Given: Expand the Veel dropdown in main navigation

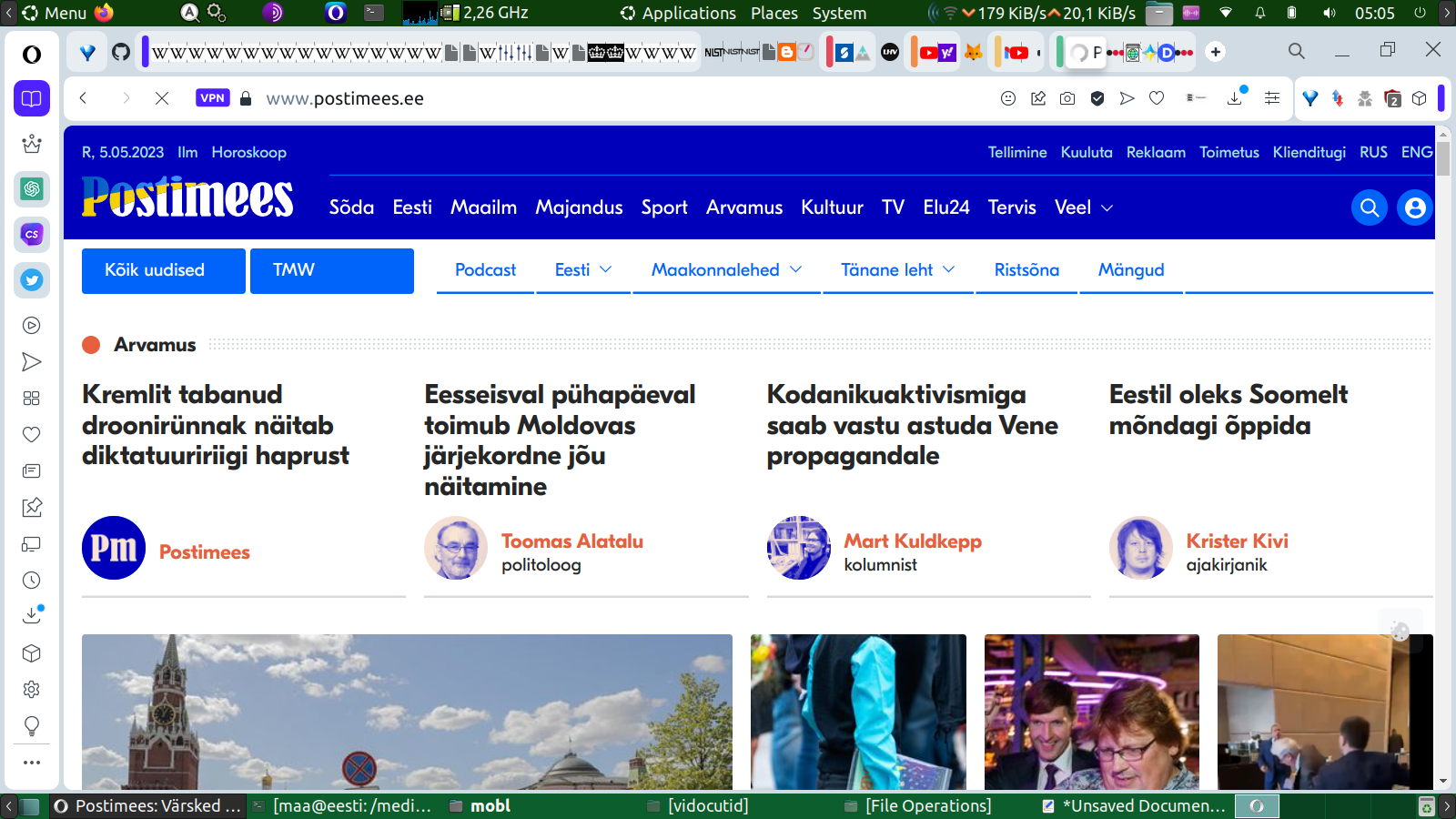Looking at the screenshot, I should (x=1083, y=207).
